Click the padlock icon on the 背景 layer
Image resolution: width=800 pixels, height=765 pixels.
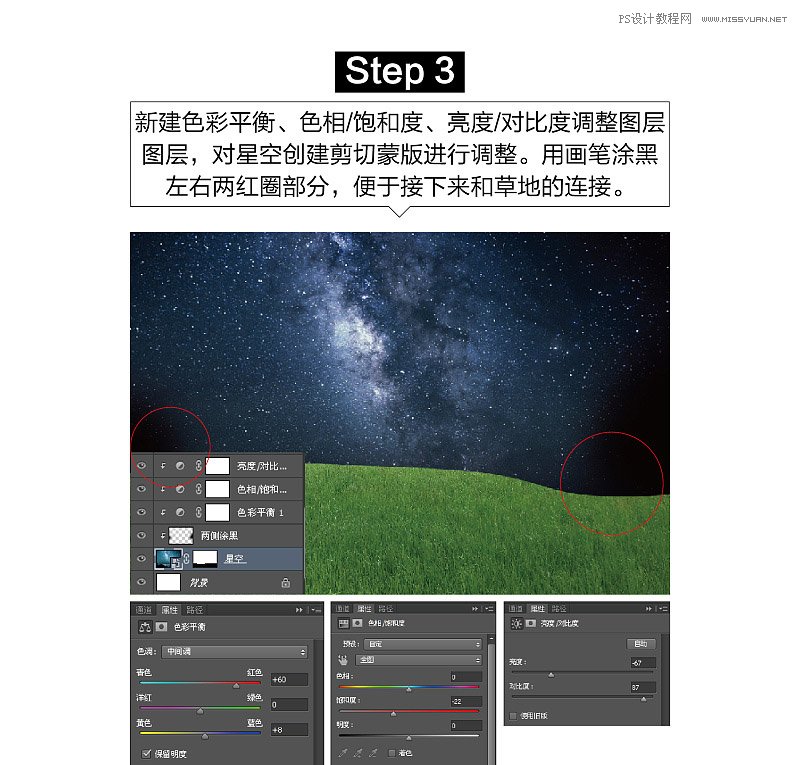point(286,583)
